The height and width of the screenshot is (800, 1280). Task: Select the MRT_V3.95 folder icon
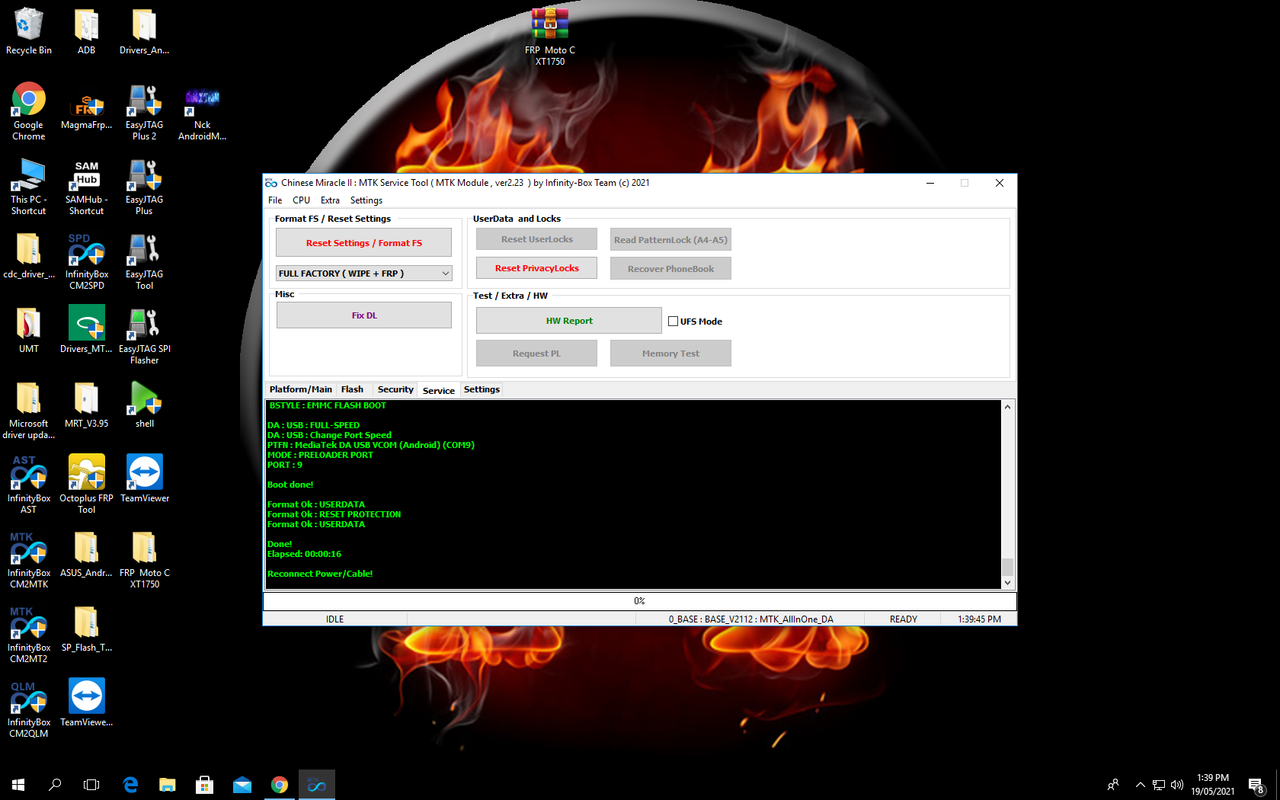click(x=87, y=405)
